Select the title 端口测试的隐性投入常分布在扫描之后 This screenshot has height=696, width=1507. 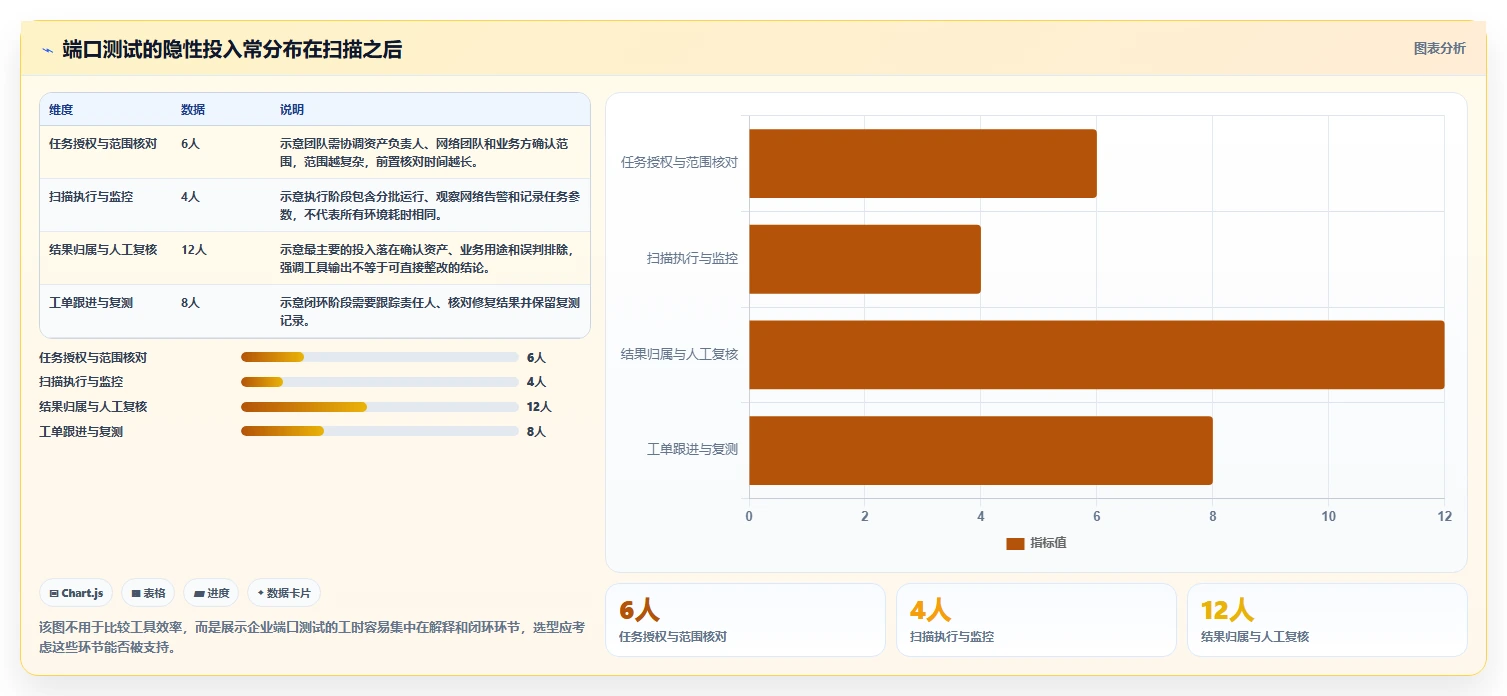point(232,50)
